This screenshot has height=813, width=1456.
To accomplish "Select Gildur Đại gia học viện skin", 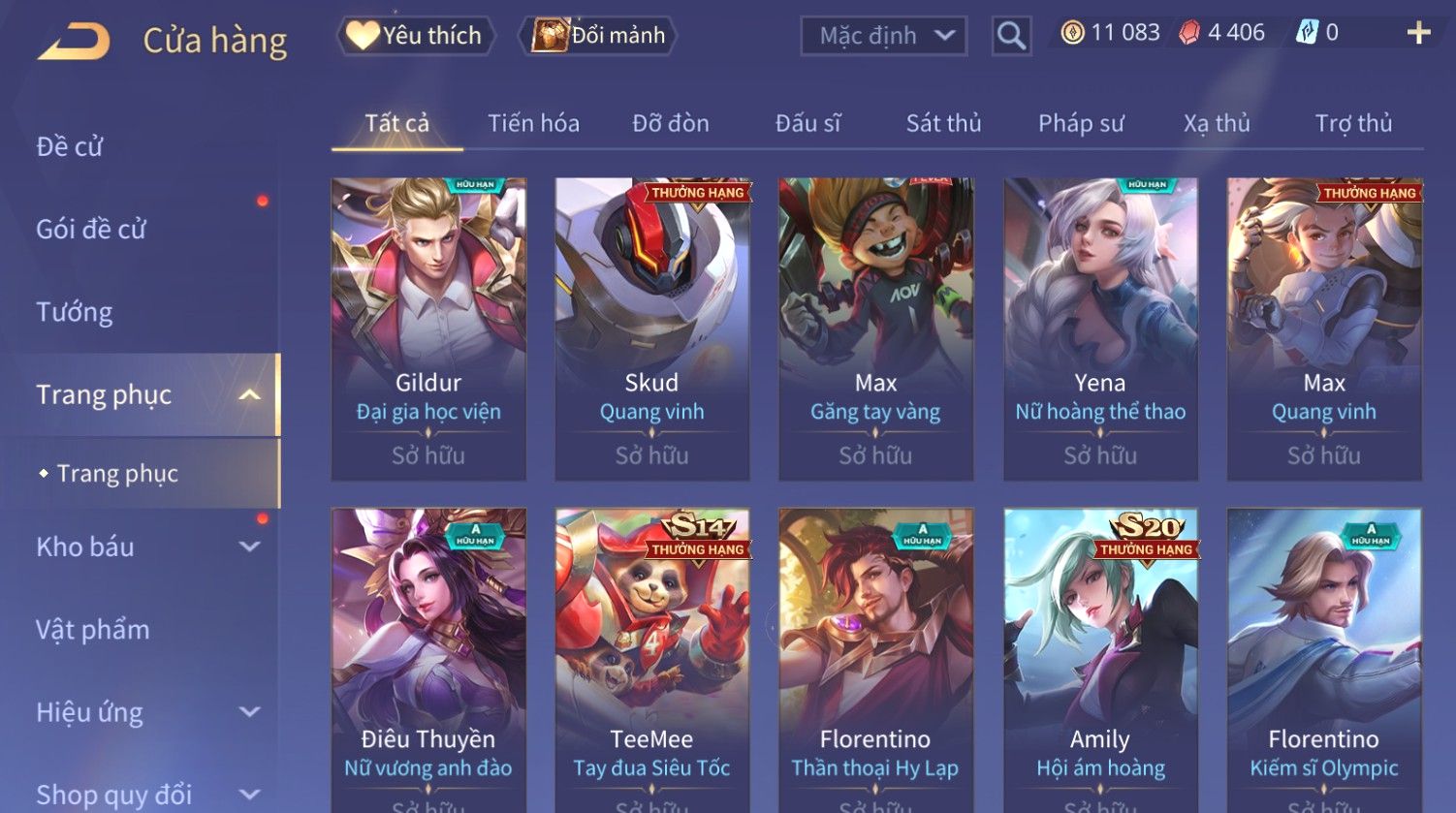I will pos(428,329).
